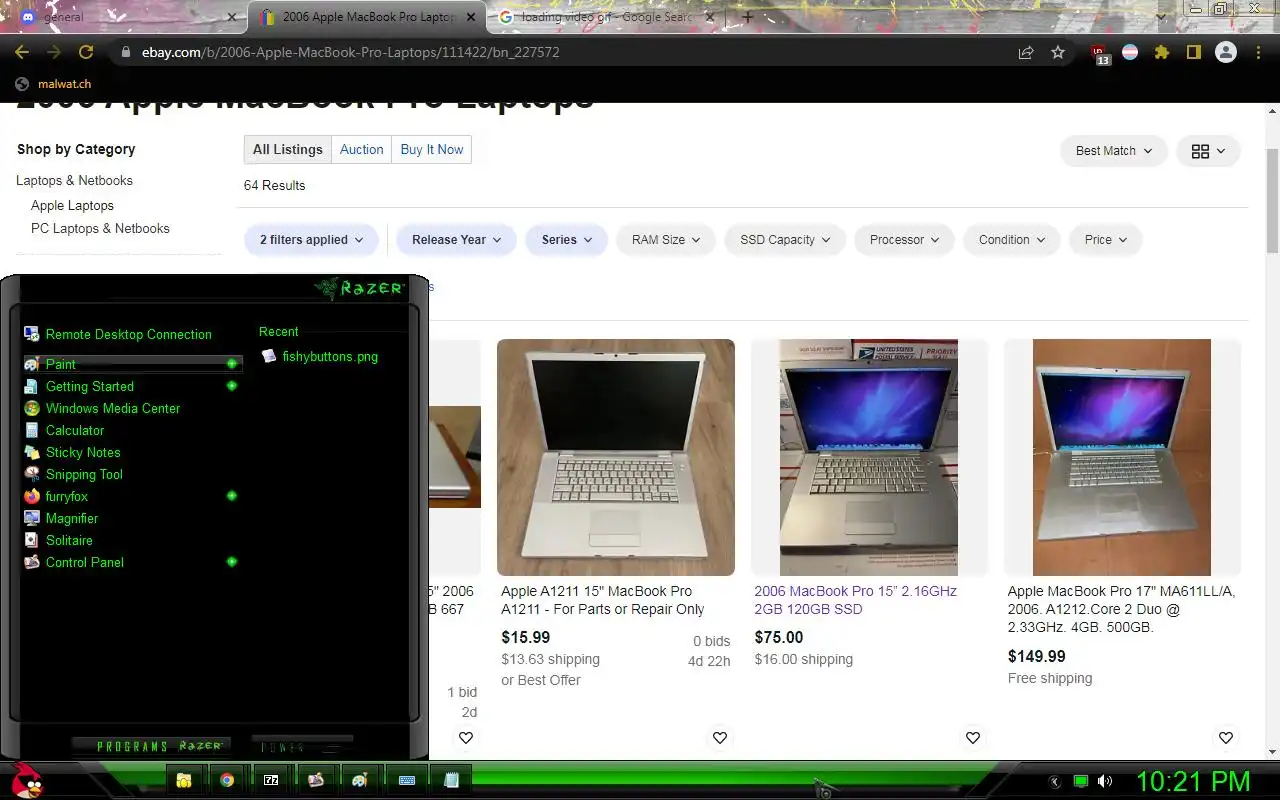Save the $15.99 MacBook to watchlist
The image size is (1280, 800).
coord(720,738)
